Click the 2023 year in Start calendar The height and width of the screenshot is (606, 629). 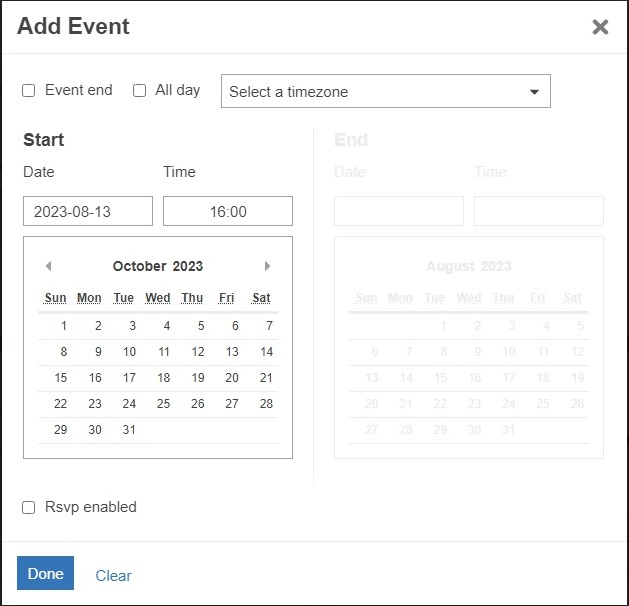tap(187, 266)
